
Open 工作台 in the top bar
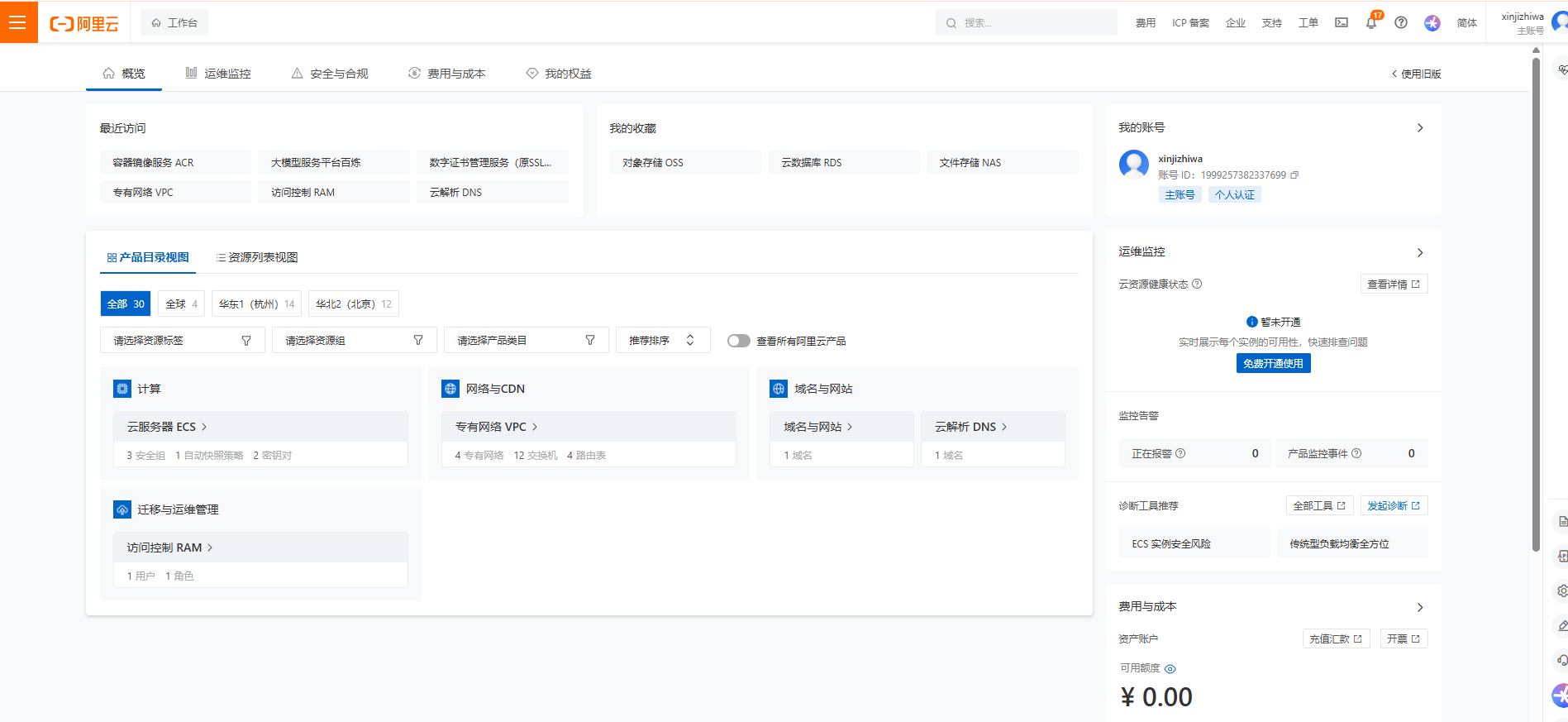(174, 23)
